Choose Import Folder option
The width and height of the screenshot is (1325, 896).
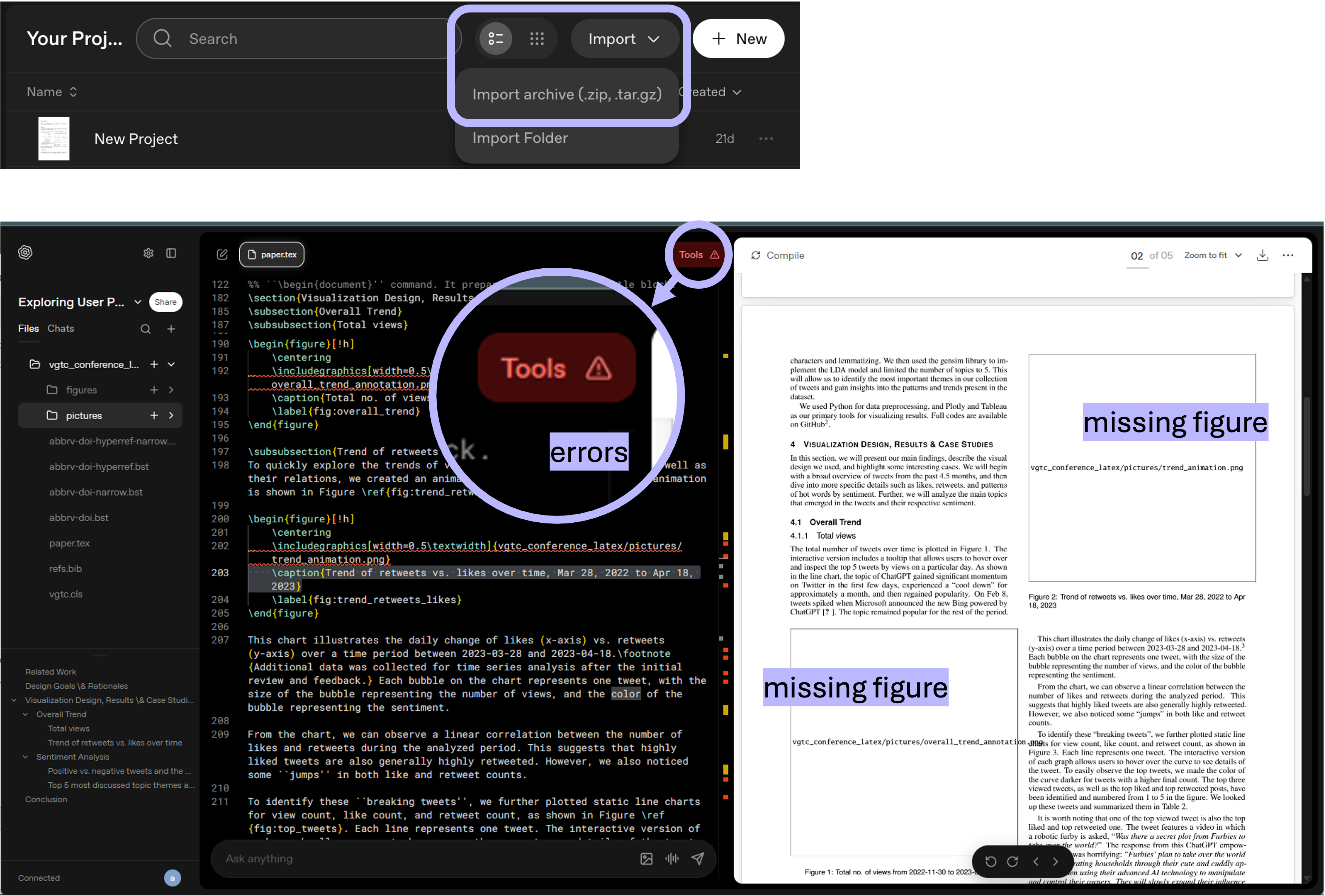[x=519, y=138]
